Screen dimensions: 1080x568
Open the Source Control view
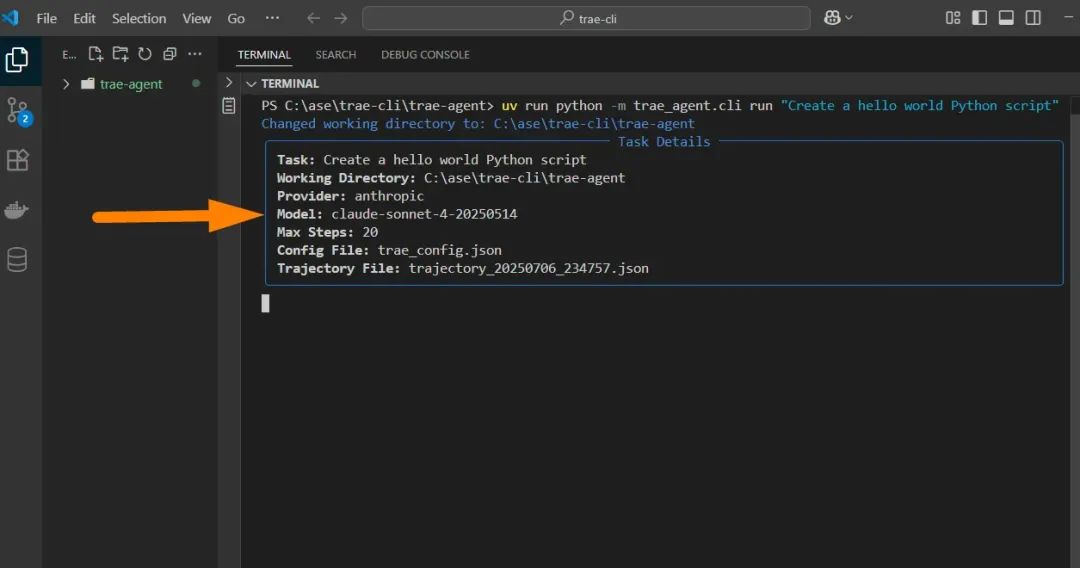(x=18, y=110)
